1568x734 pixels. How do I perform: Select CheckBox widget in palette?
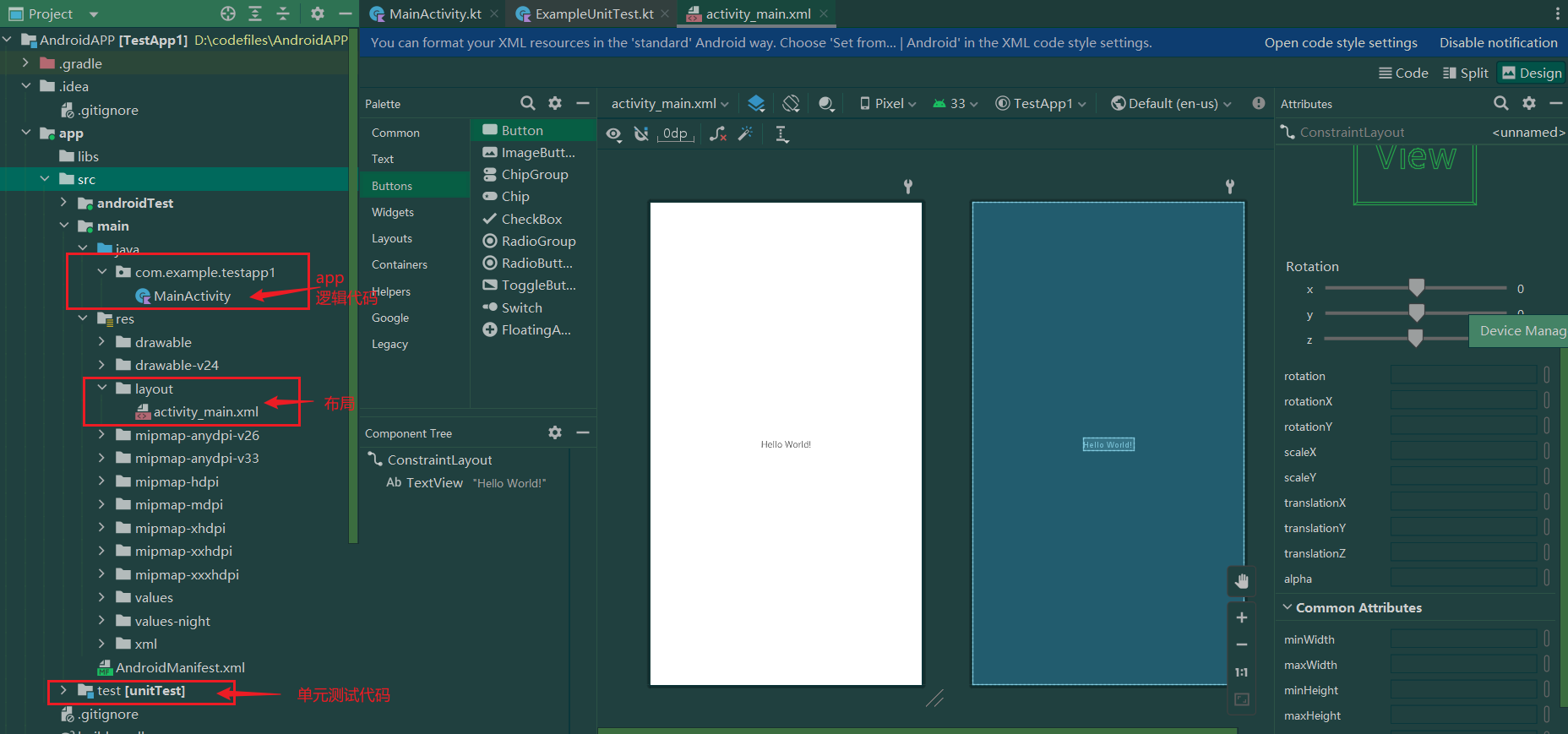(532, 219)
